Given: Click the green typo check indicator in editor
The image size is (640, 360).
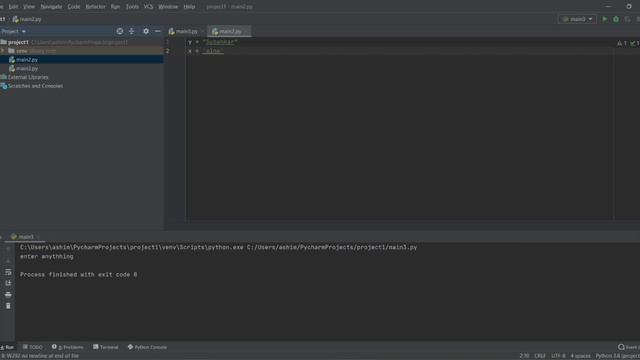Looking at the screenshot, I should click(635, 43).
